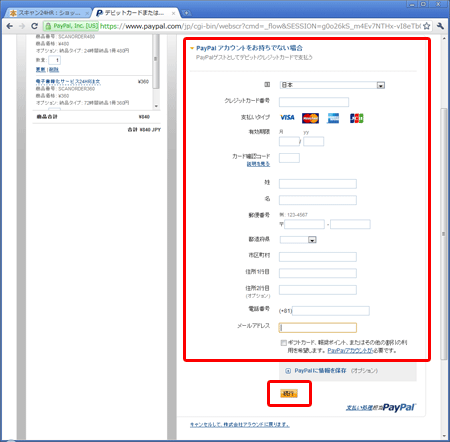Click the PayPal URL in the address bar

coord(260,26)
